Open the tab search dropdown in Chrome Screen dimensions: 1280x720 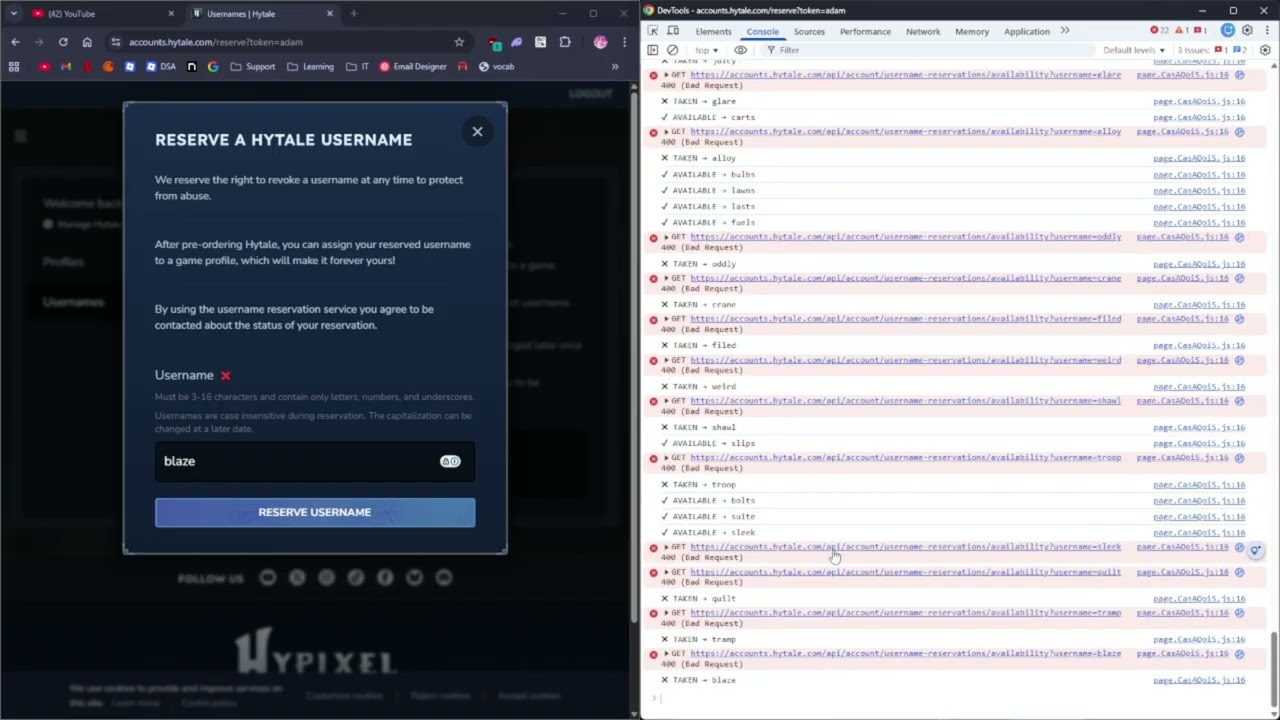pos(13,14)
